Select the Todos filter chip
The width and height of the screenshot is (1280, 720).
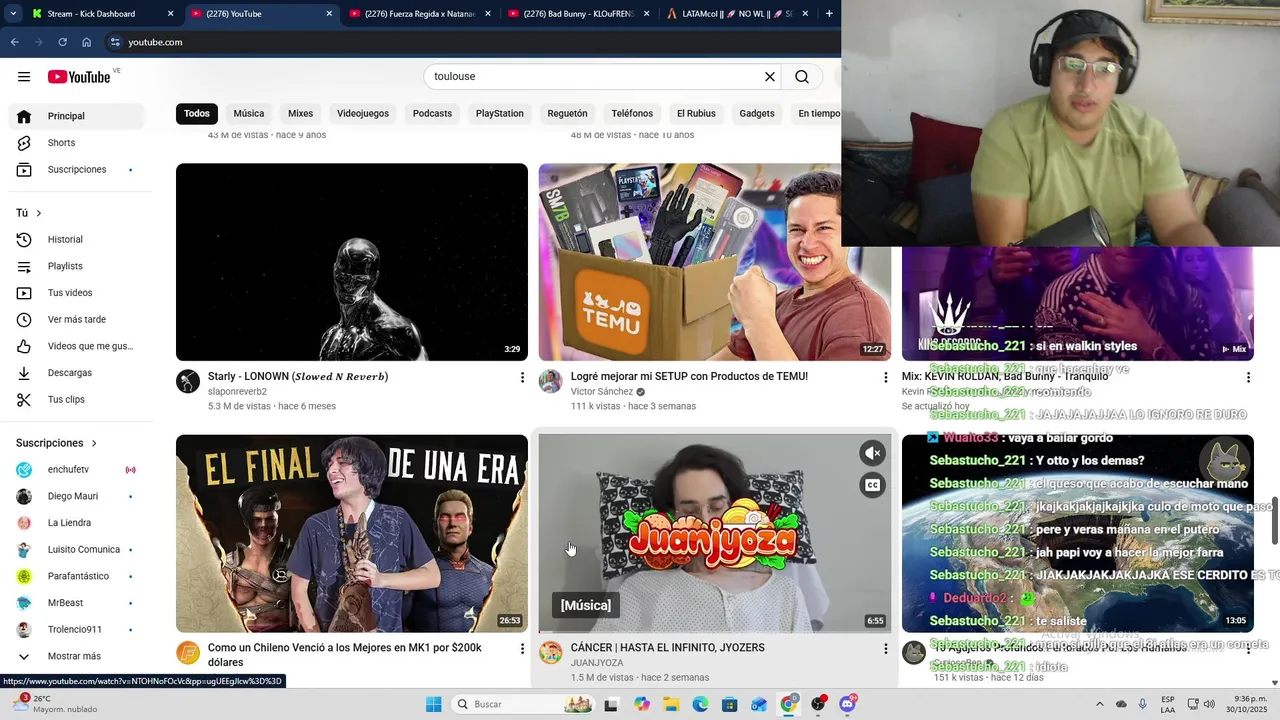pos(197,114)
